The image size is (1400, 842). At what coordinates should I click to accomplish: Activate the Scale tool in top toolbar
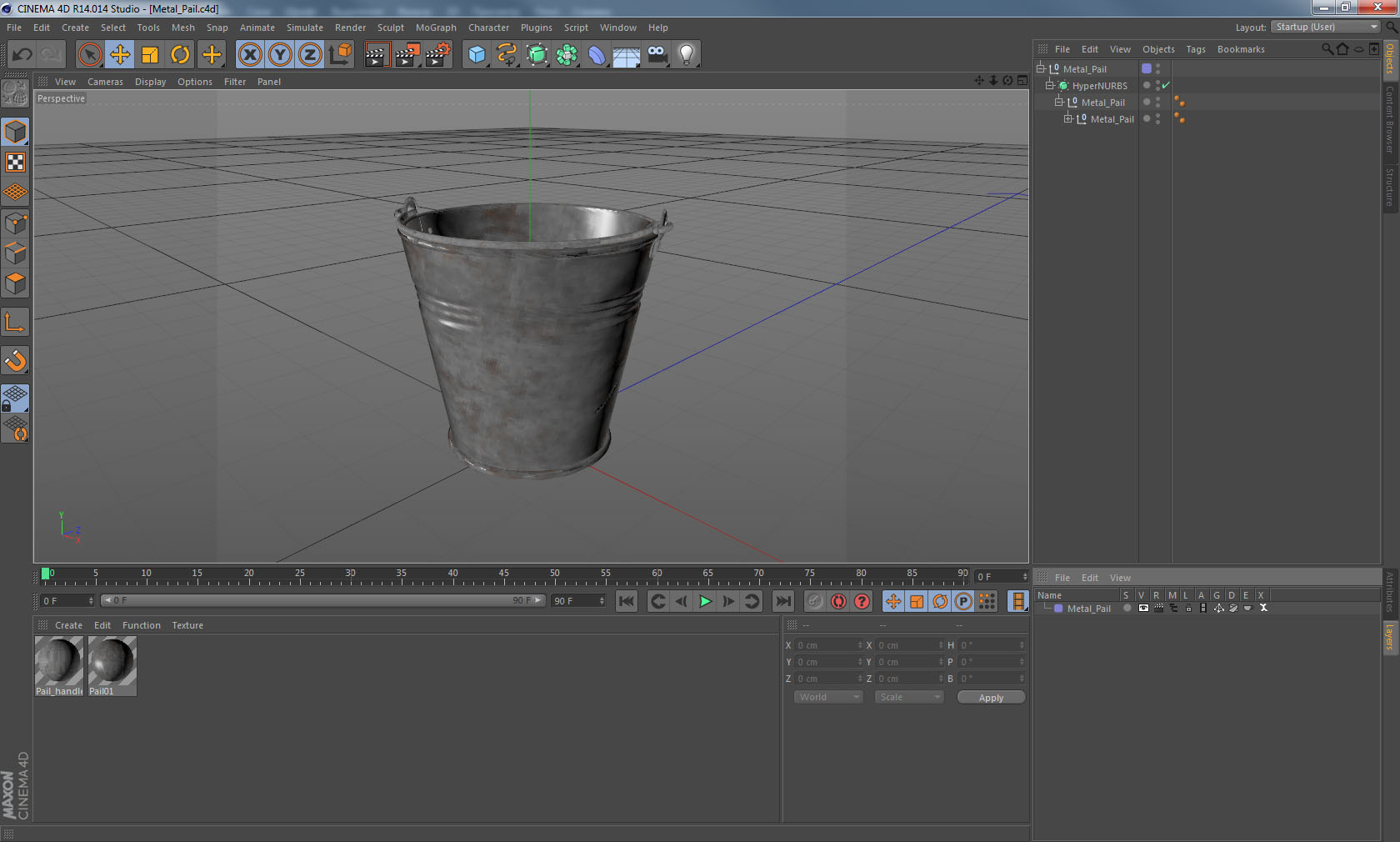150,55
